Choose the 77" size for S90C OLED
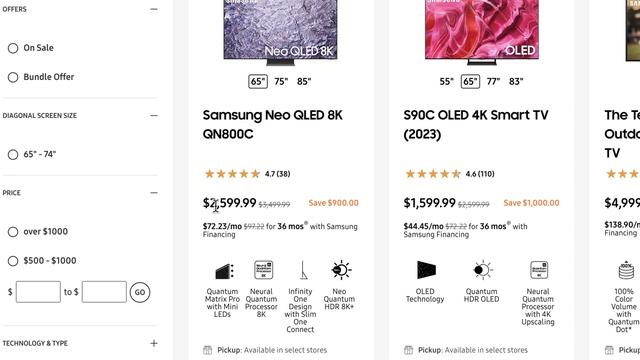 [x=493, y=82]
